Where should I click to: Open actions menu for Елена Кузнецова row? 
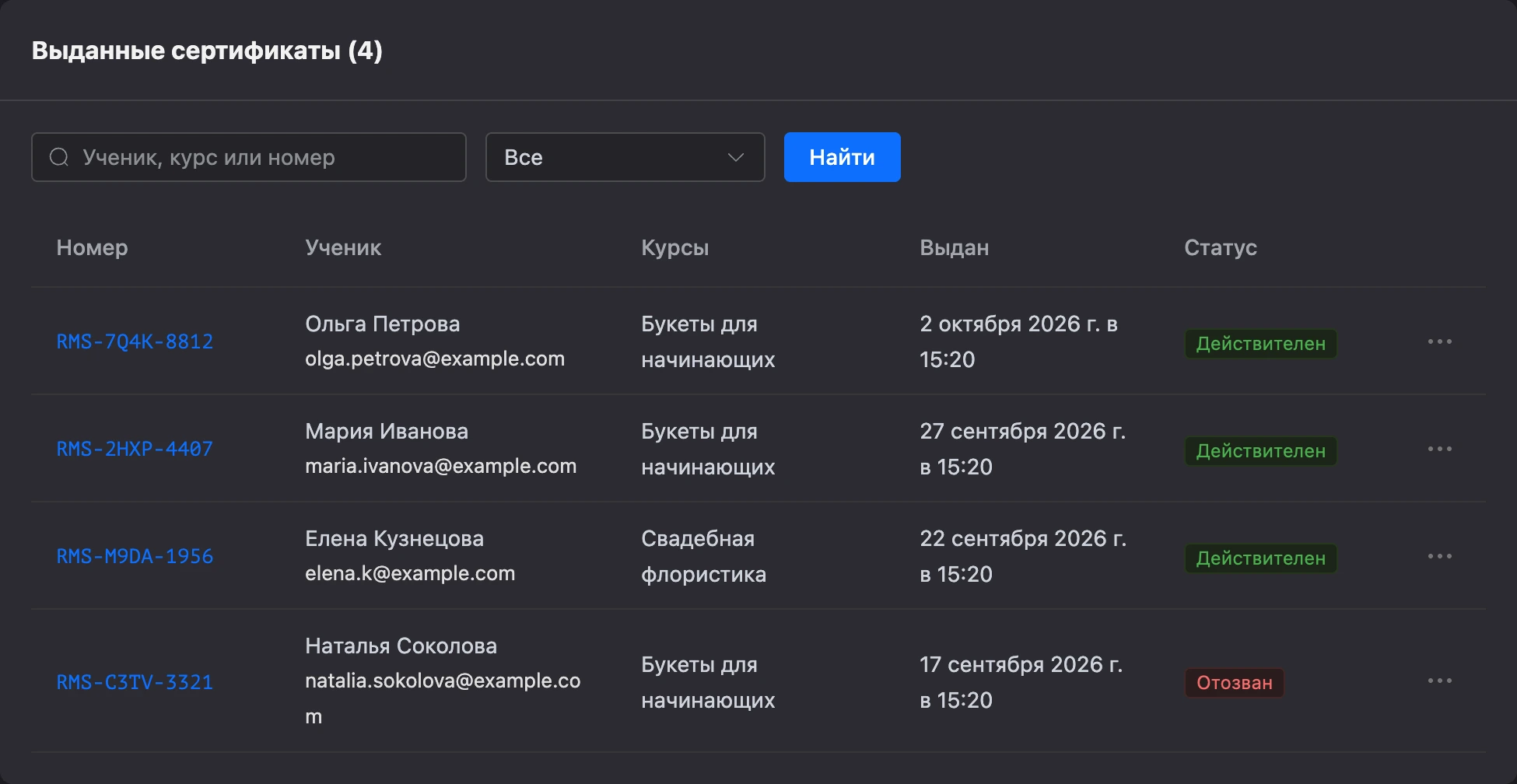tap(1439, 556)
